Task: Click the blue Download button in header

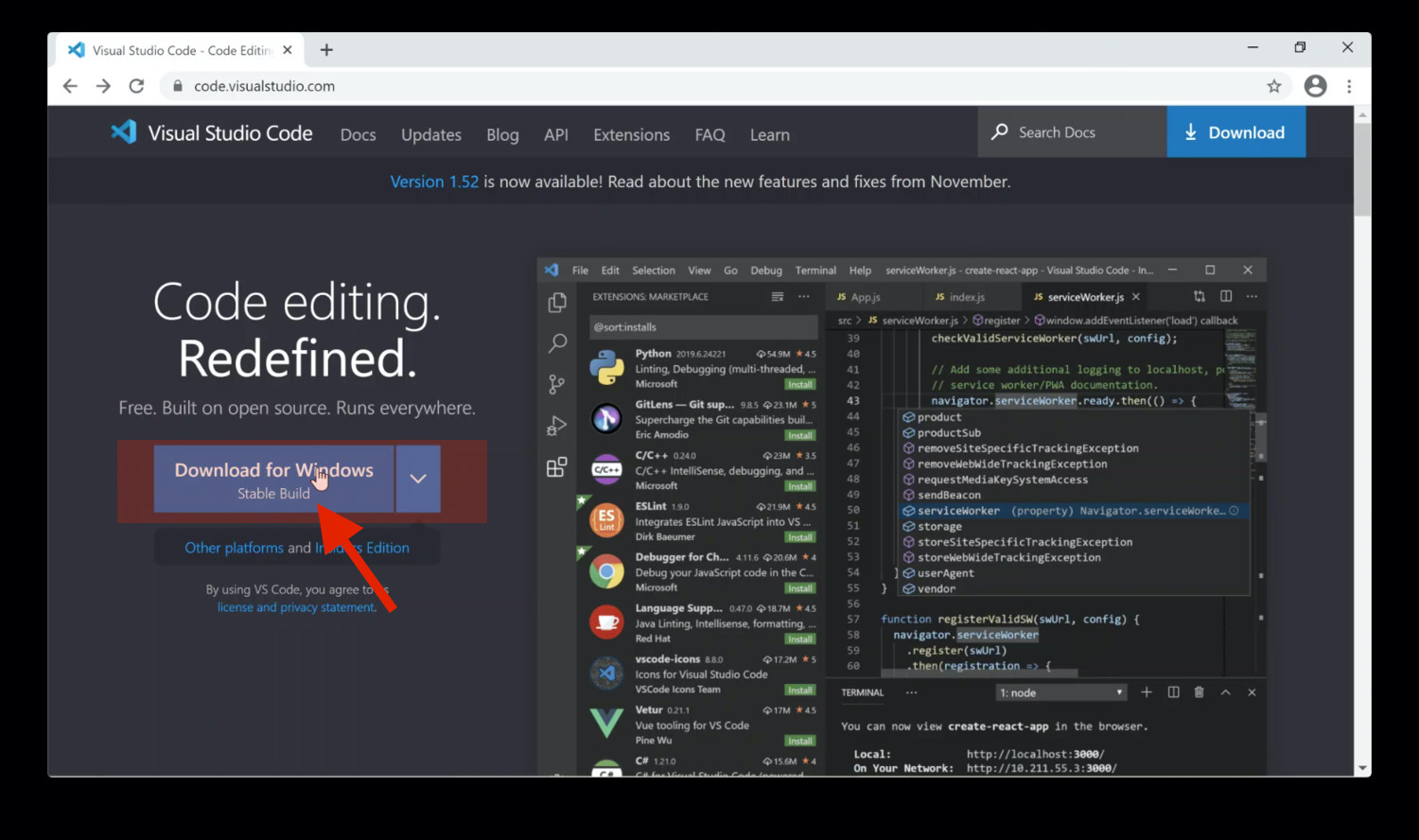Action: click(x=1235, y=131)
